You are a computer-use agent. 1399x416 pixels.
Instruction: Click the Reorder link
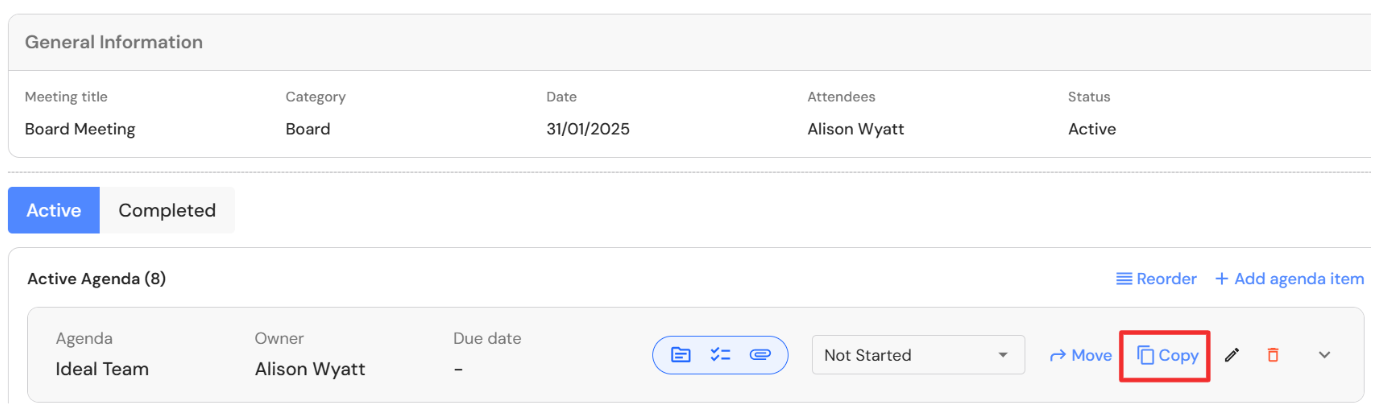point(1156,279)
